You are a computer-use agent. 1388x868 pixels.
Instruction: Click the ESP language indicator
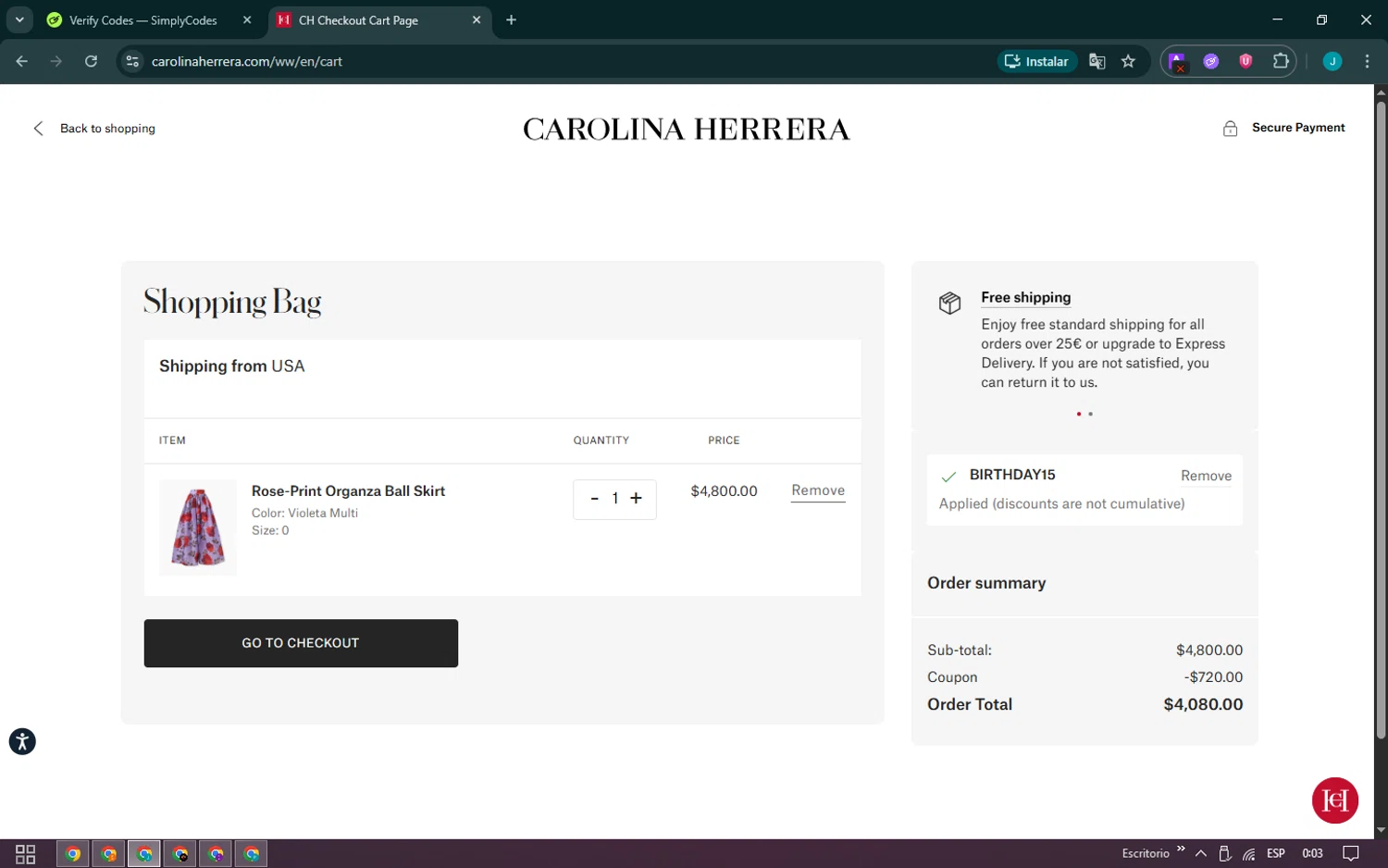pos(1276,853)
